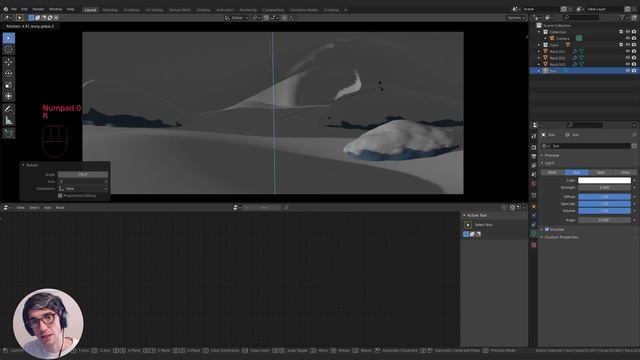640x360 pixels.
Task: Hide the Camera with its eye icon
Action: pos(628,38)
